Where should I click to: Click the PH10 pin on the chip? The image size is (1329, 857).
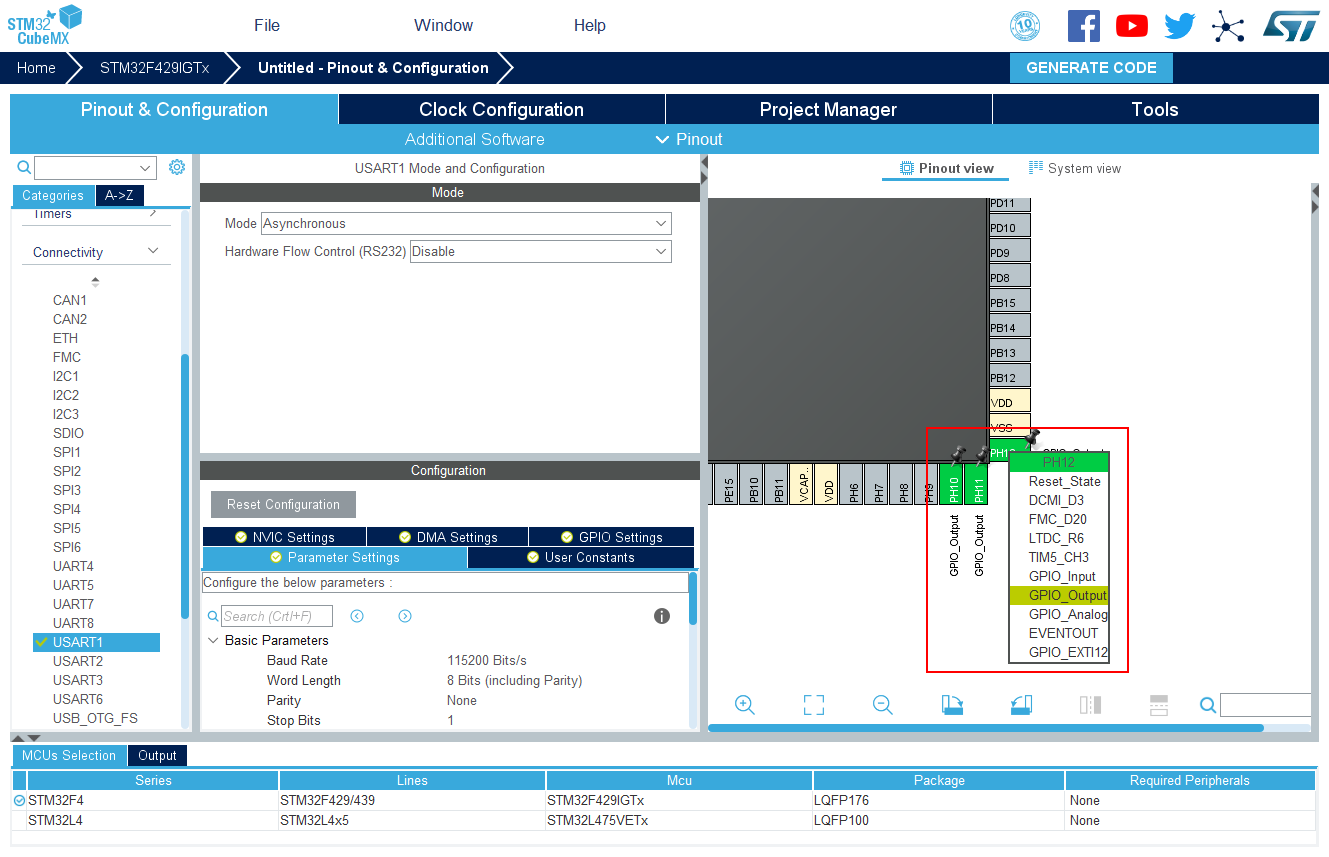click(x=953, y=485)
